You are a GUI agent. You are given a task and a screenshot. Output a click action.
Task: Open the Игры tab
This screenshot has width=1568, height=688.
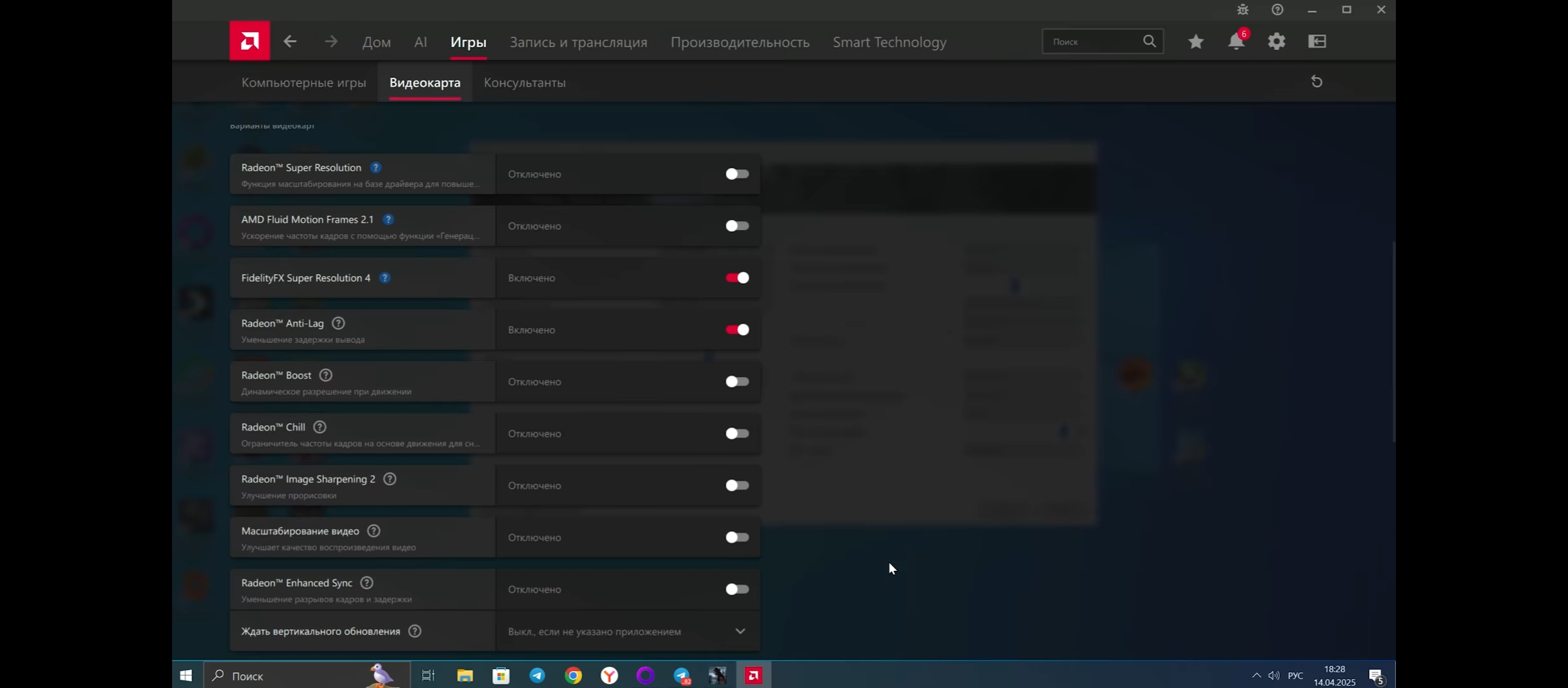(468, 42)
